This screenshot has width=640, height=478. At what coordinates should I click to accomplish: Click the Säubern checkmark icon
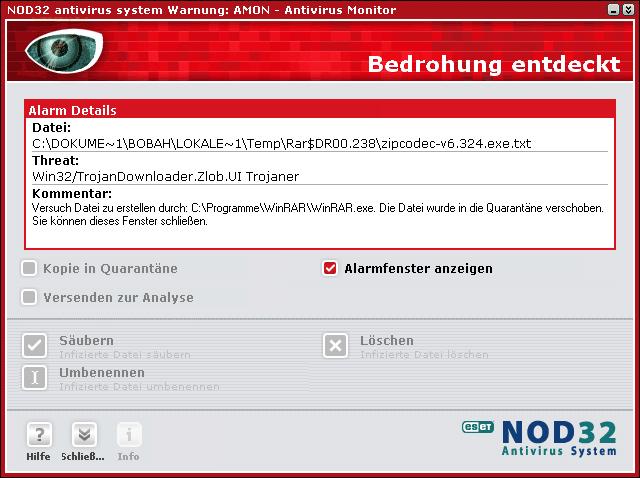click(34, 345)
